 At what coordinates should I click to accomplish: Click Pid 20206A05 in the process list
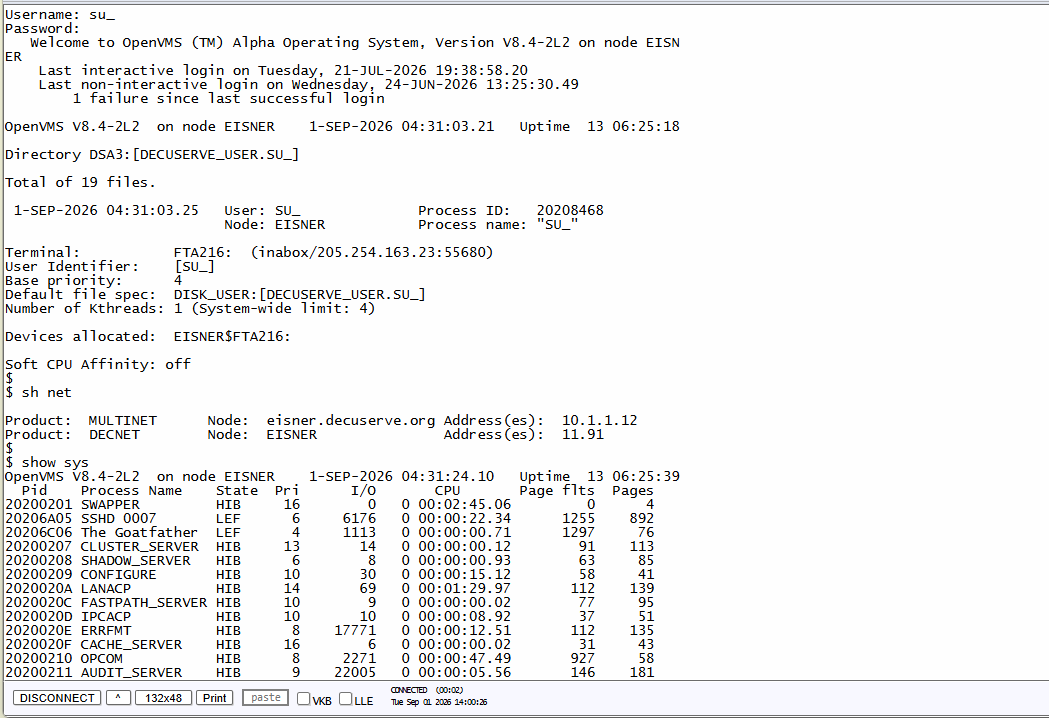point(38,519)
